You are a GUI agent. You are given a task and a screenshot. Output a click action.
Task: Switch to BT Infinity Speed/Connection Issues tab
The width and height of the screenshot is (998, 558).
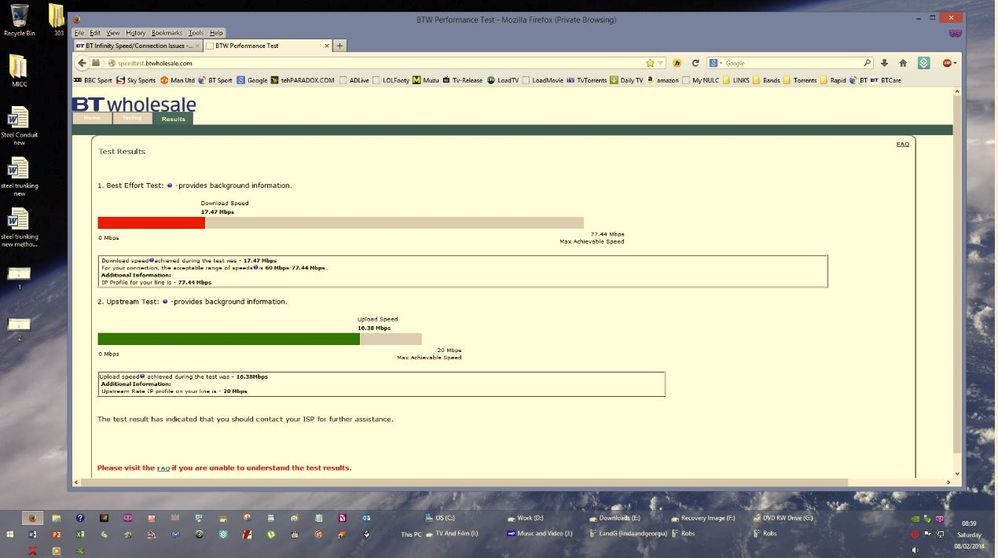tap(137, 46)
